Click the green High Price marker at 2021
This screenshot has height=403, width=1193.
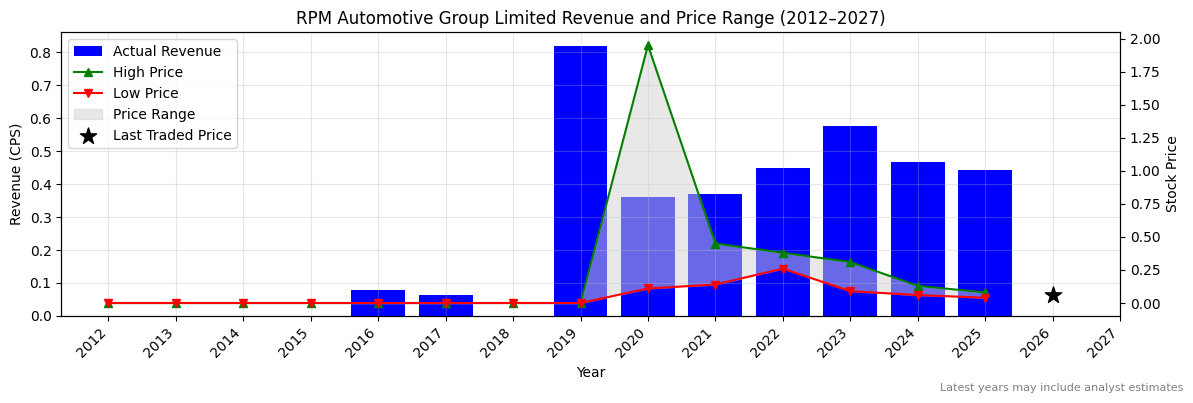715,244
